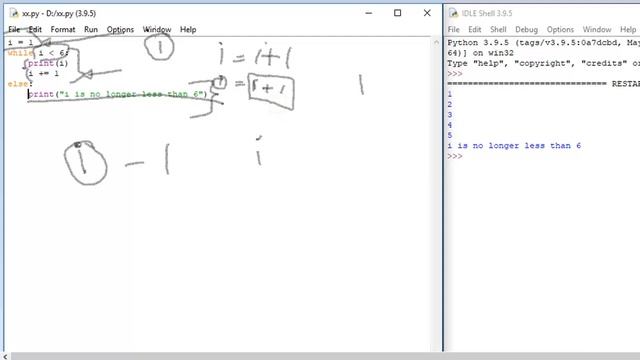
Task: Click the output line '5' in IDLE Shell
Action: coord(450,135)
